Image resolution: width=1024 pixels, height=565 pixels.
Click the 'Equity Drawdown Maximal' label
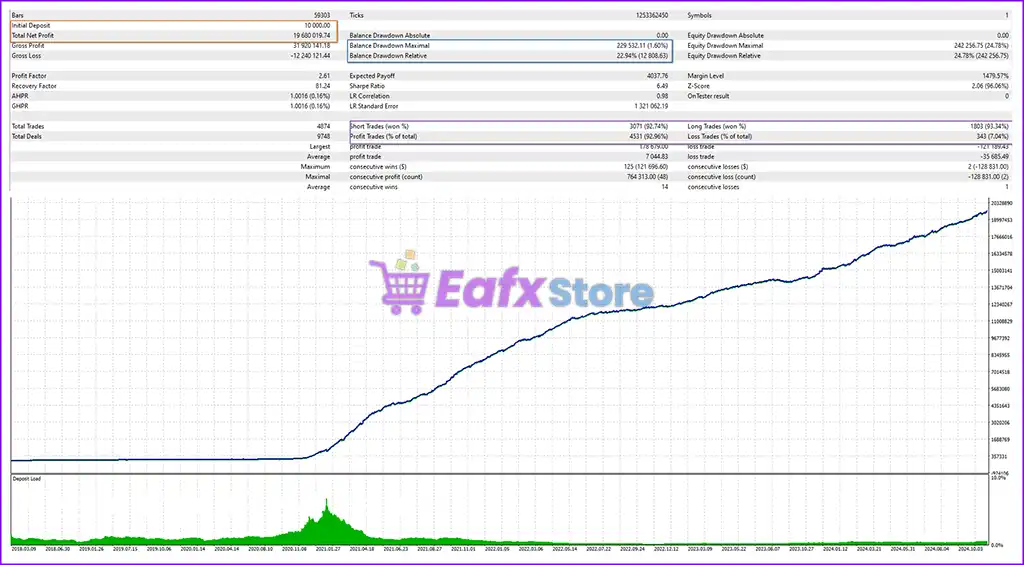pos(725,46)
